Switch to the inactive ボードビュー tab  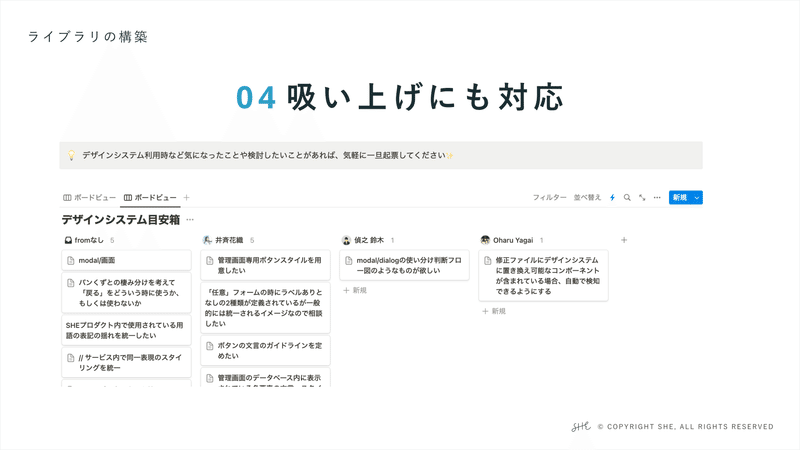tap(89, 197)
